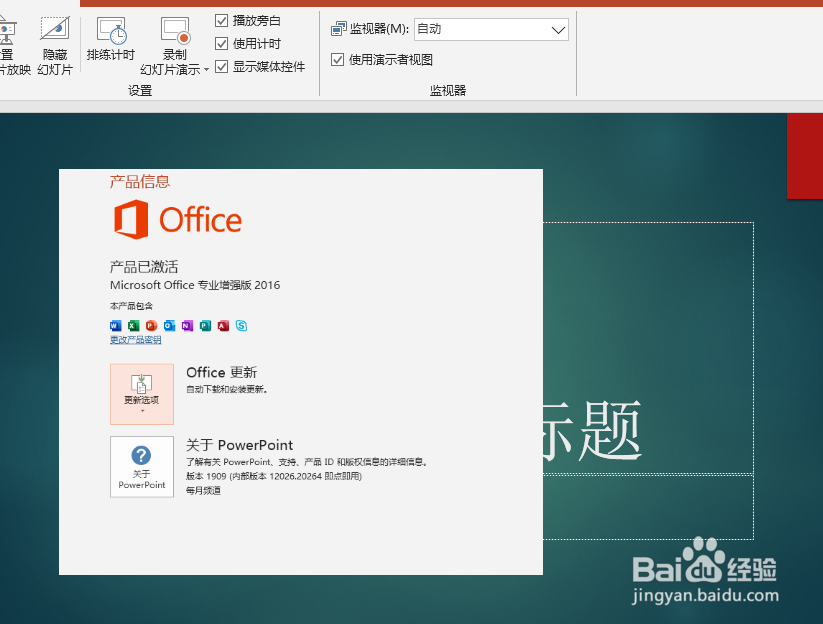Screen dimensions: 823x624
Task: Click the Office 更新 heading
Action: pyautogui.click(x=221, y=372)
